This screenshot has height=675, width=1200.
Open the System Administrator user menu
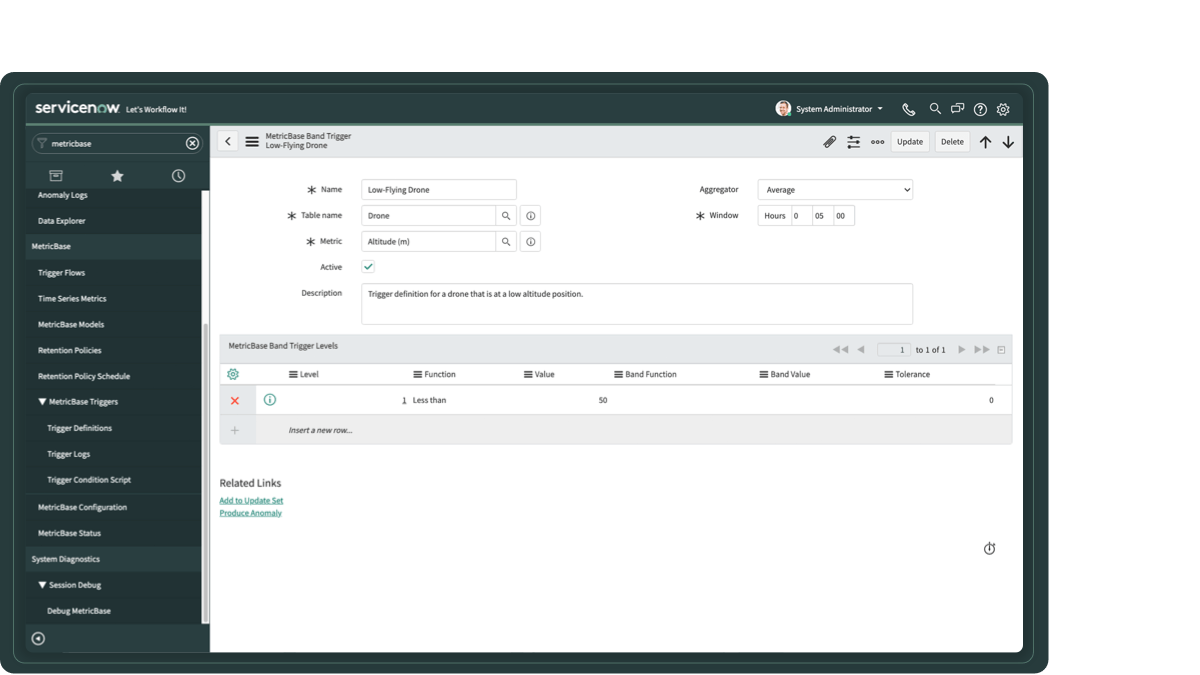click(x=830, y=109)
